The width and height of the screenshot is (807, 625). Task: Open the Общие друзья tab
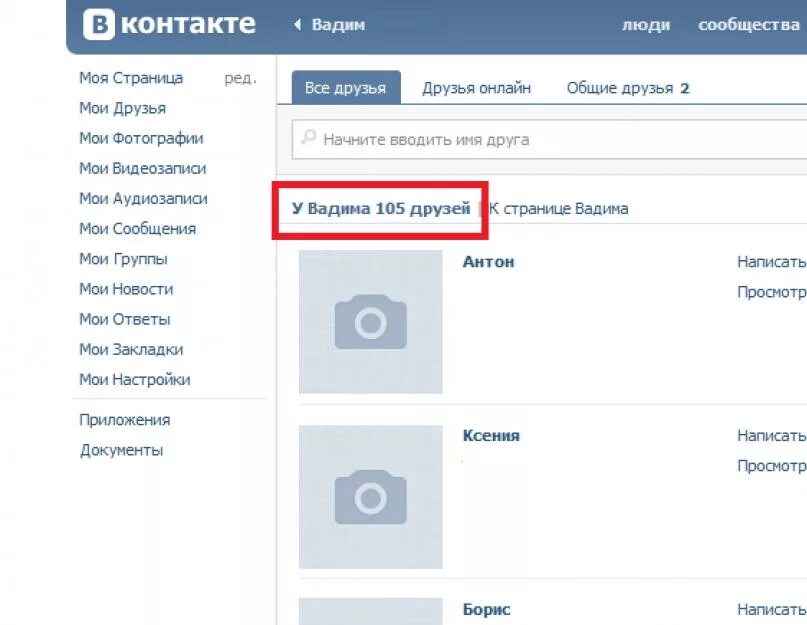tap(628, 88)
